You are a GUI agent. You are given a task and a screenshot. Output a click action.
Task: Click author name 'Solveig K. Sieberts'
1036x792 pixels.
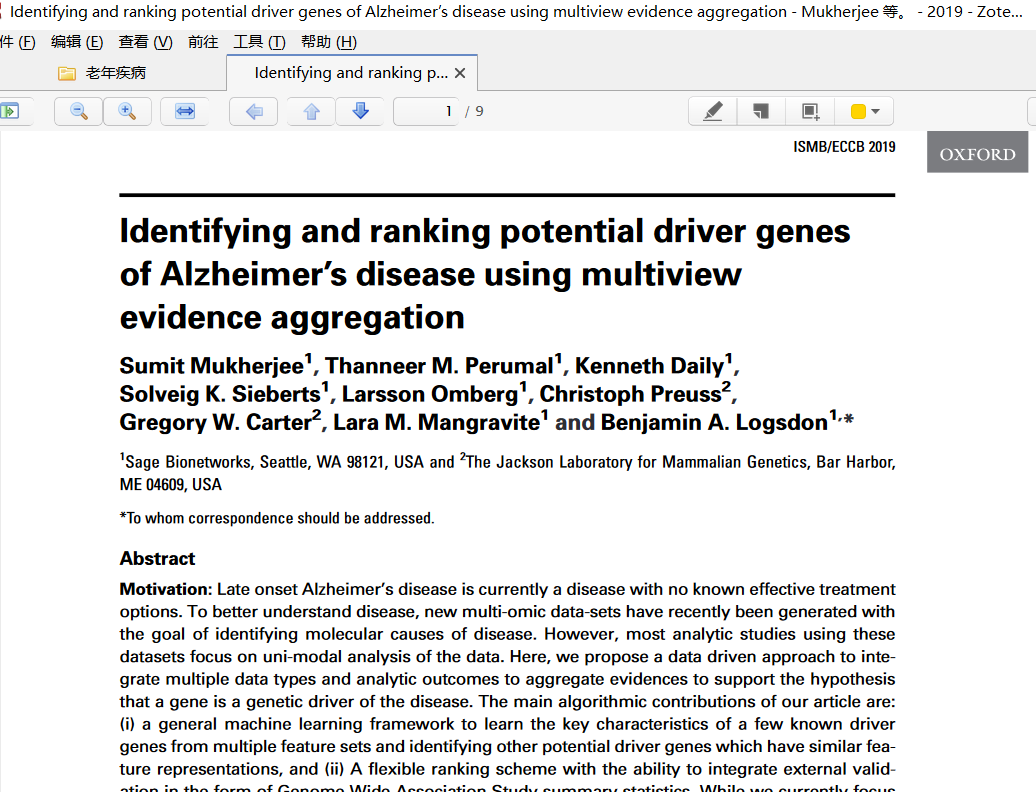(220, 394)
